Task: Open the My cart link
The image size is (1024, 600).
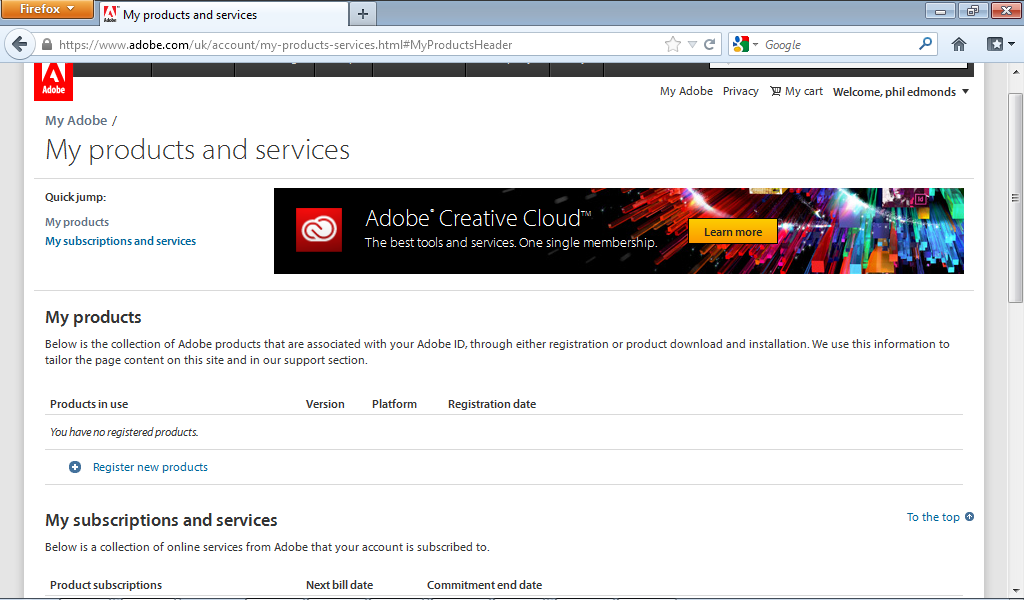Action: 804,91
